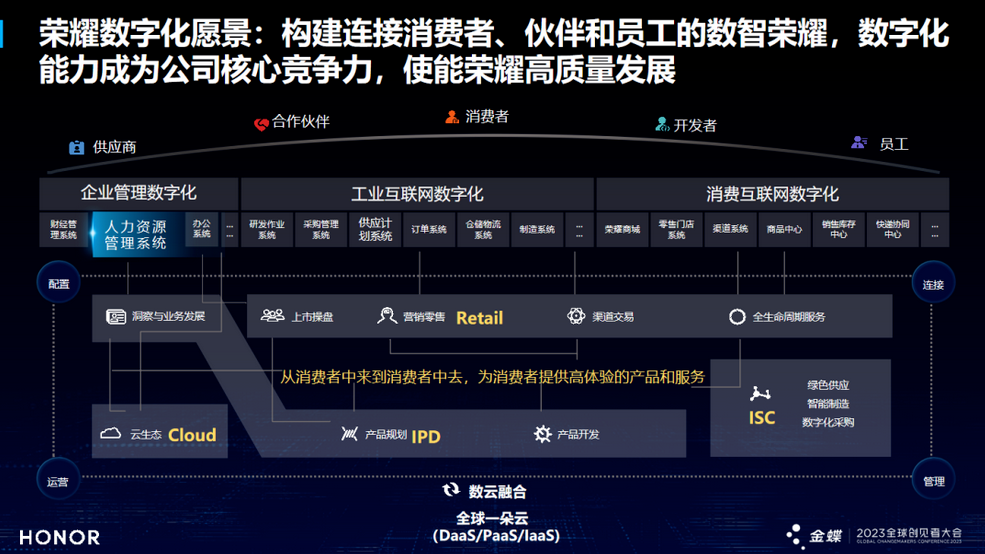The height and width of the screenshot is (554, 985).
Task: Click the 订单系统 box
Action: click(x=429, y=229)
